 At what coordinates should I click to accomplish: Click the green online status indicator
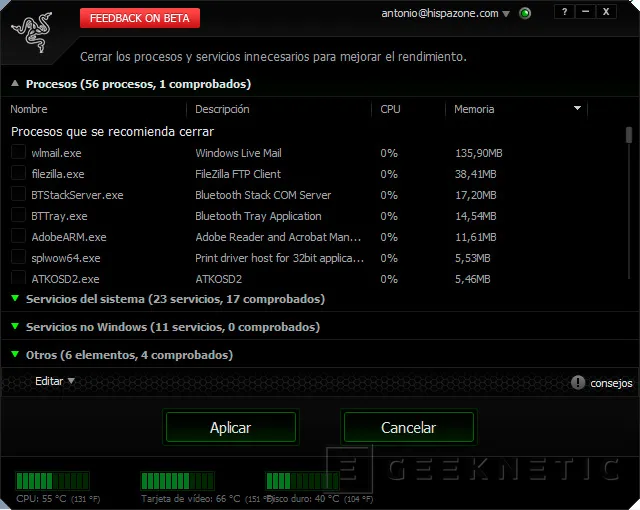(x=525, y=13)
